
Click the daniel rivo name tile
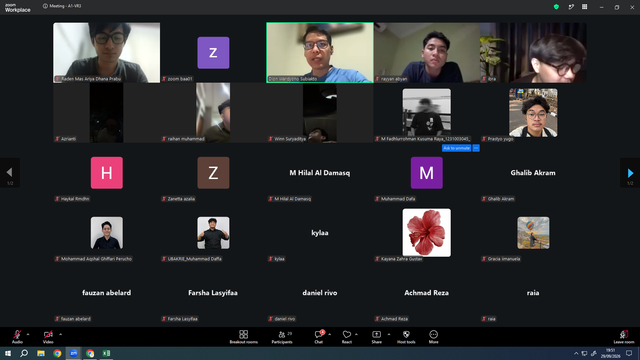(320, 293)
